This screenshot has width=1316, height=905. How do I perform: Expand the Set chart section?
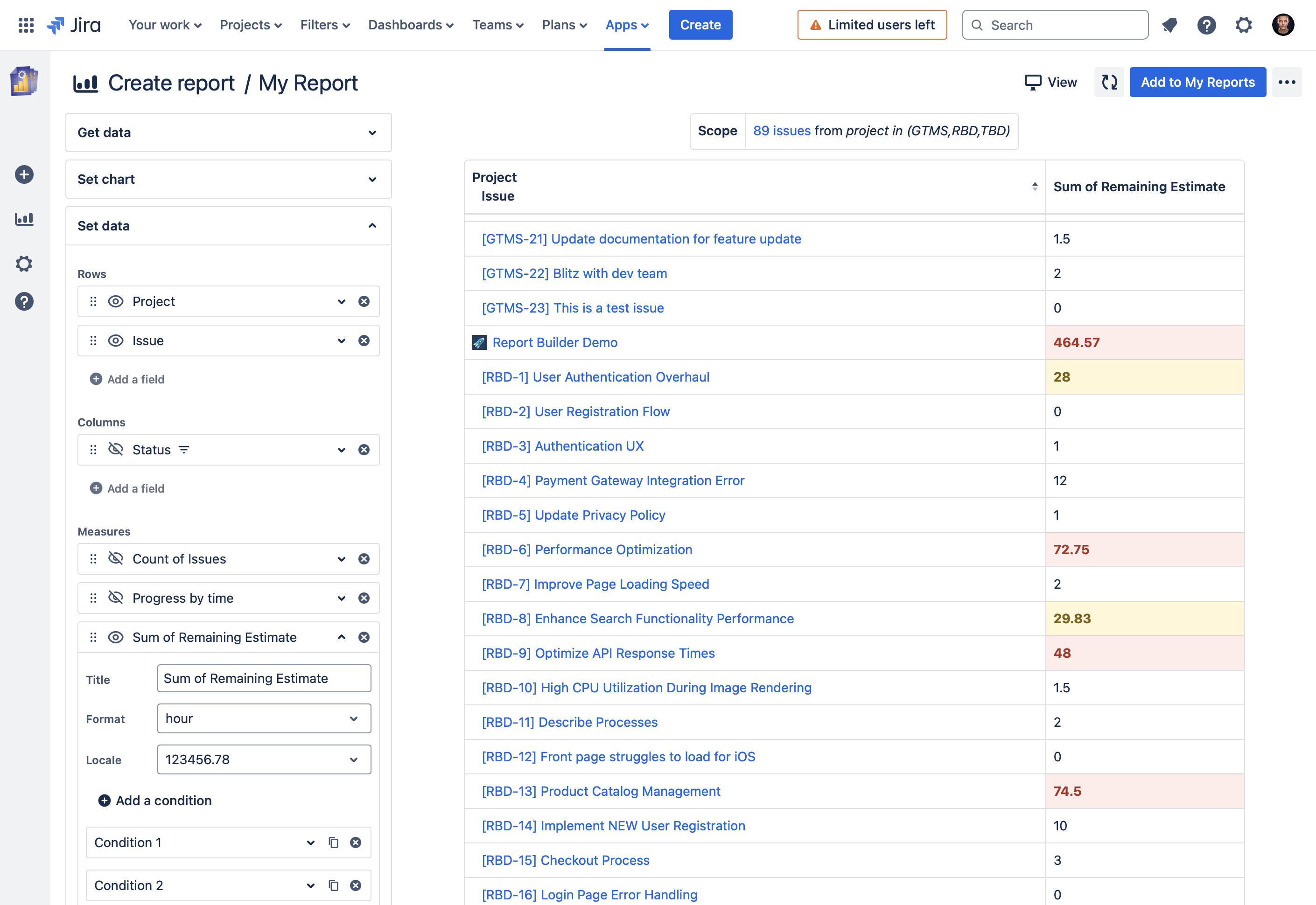click(x=229, y=179)
